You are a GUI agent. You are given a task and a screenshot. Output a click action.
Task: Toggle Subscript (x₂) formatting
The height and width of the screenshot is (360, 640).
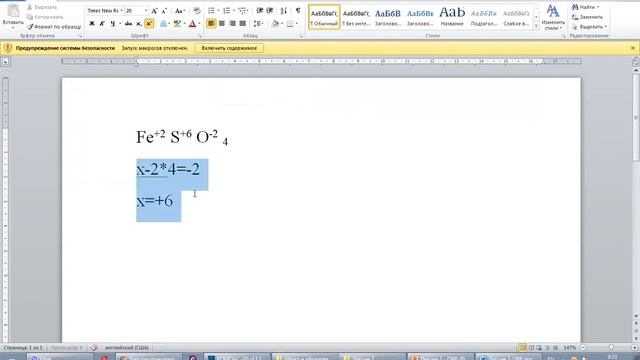[139, 24]
